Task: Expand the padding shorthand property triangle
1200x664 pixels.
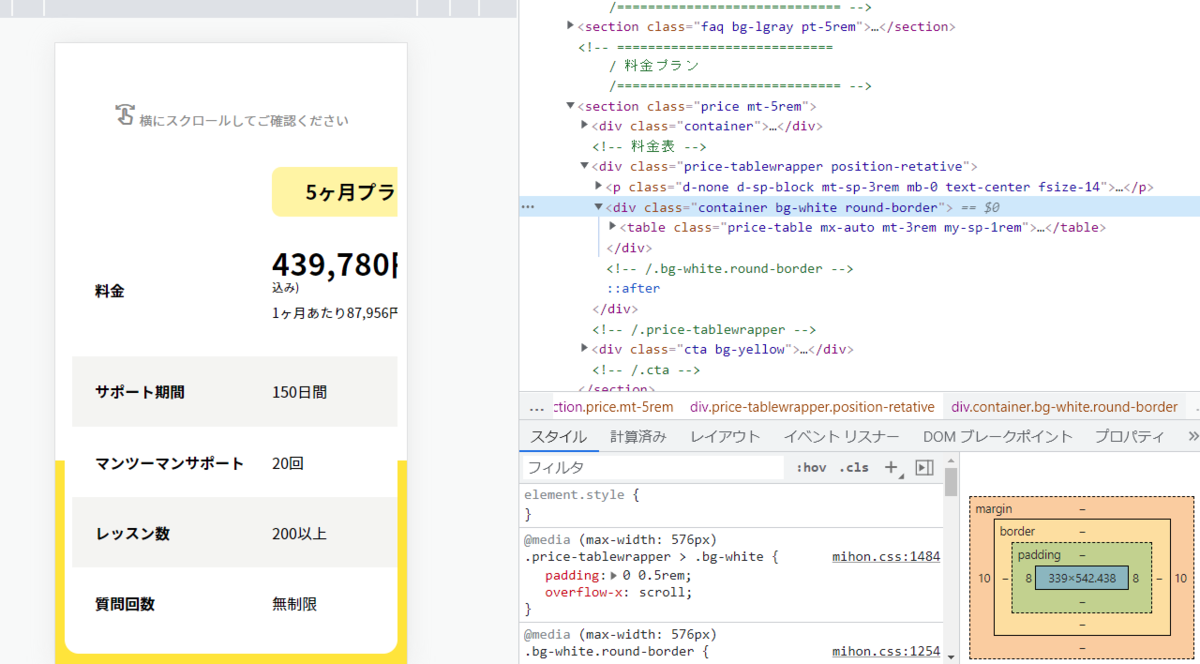Action: (614, 575)
